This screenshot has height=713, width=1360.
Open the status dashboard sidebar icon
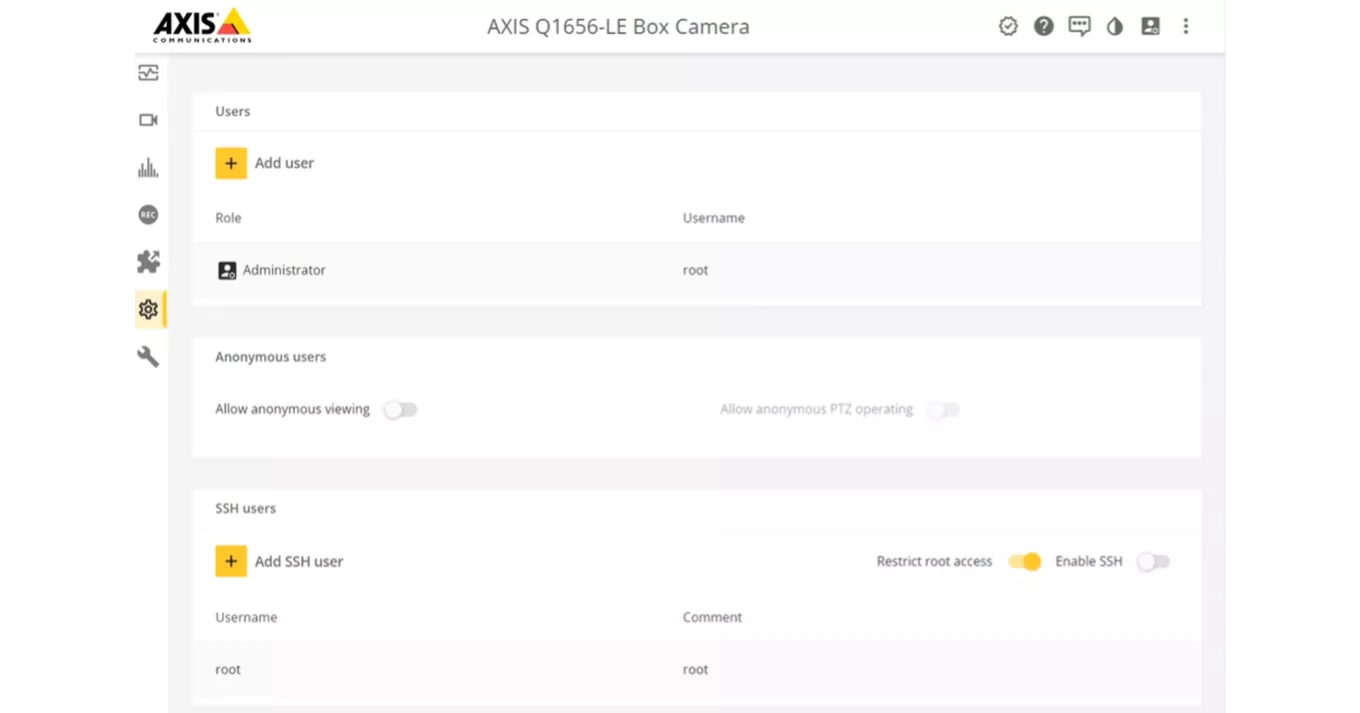[148, 73]
